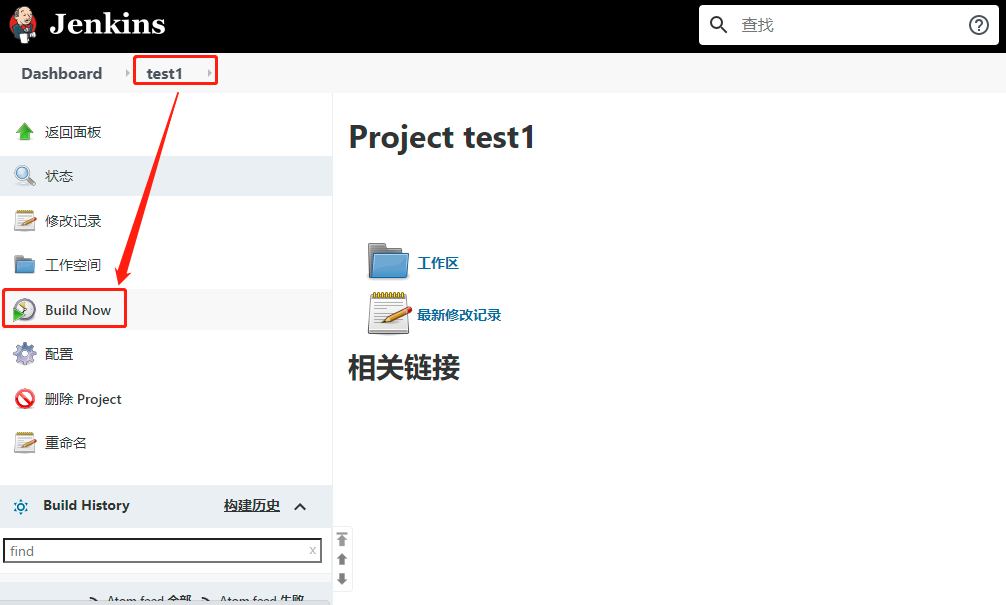
Task: Click Project test1 heading
Action: [x=442, y=137]
